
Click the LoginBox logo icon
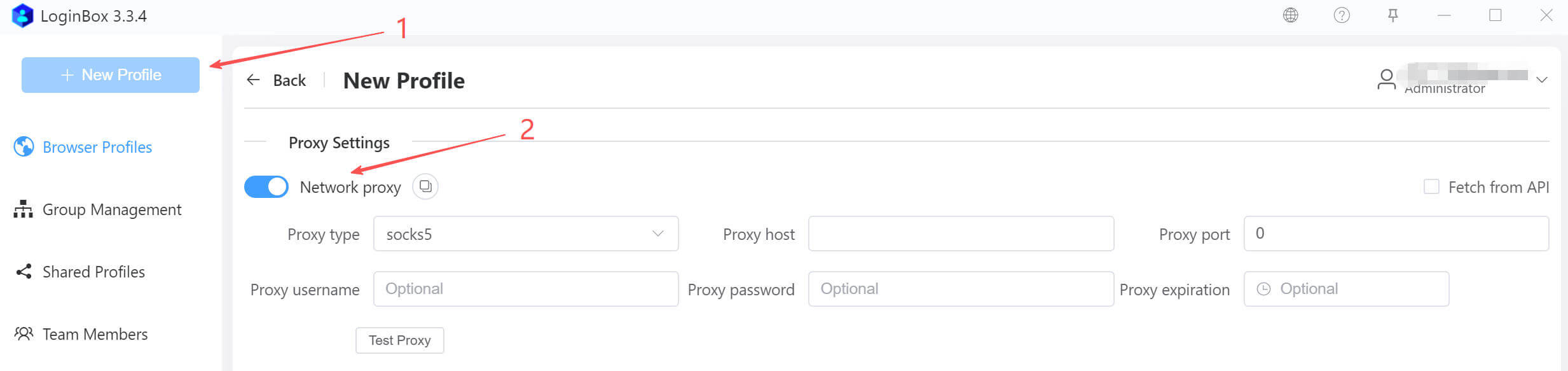(x=22, y=16)
